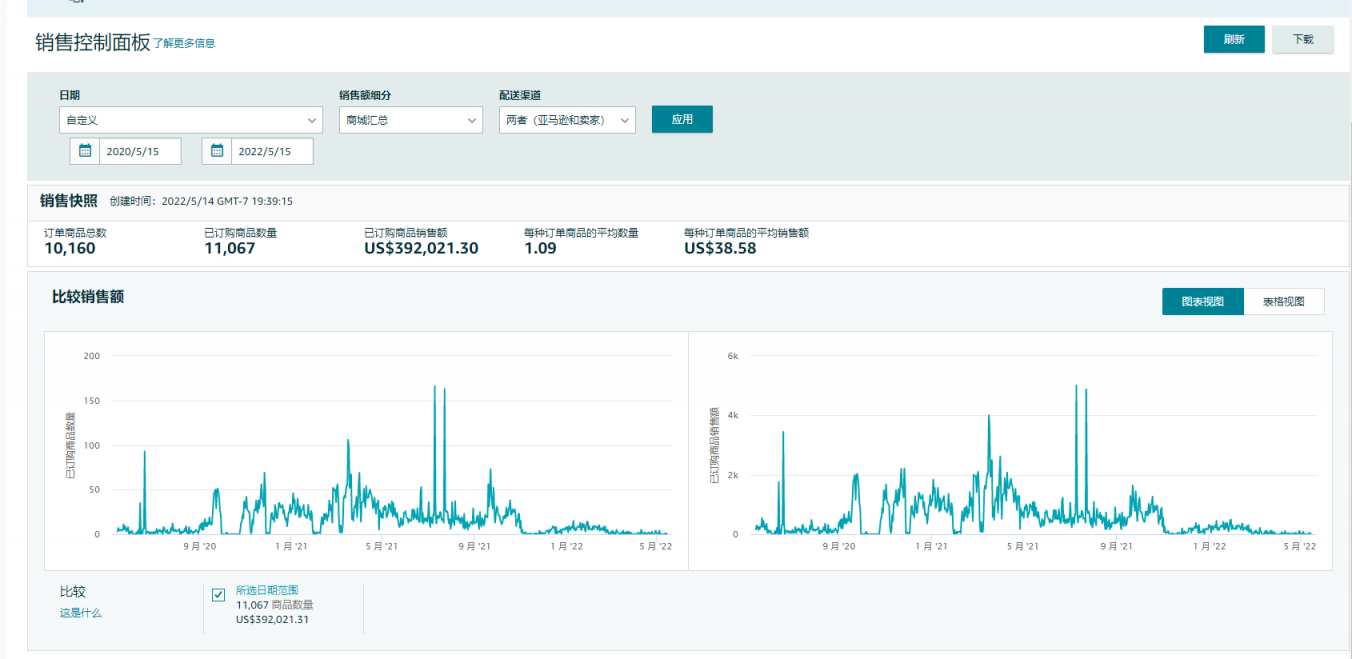Click the highest peak in sales amount chart
The width and height of the screenshot is (1352, 659).
(1076, 386)
